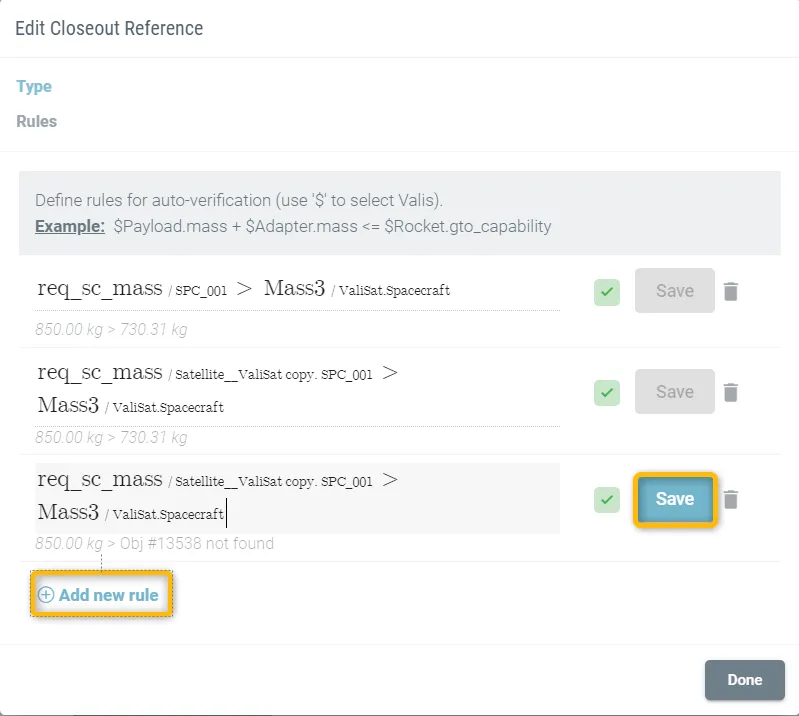This screenshot has width=799, height=716.
Task: Delete the second rule using trash icon
Action: coord(731,392)
